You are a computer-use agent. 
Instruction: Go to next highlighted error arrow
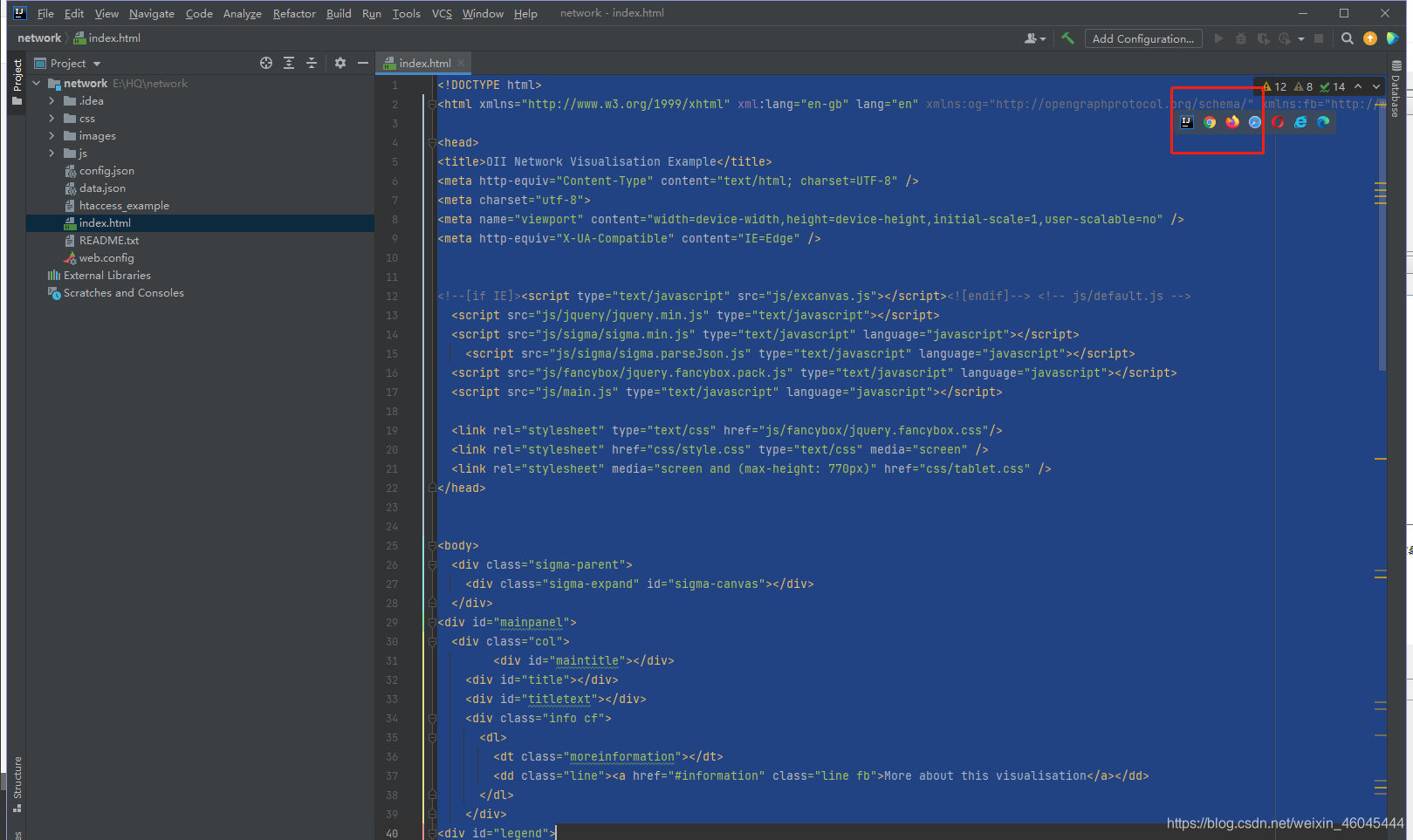point(1376,86)
